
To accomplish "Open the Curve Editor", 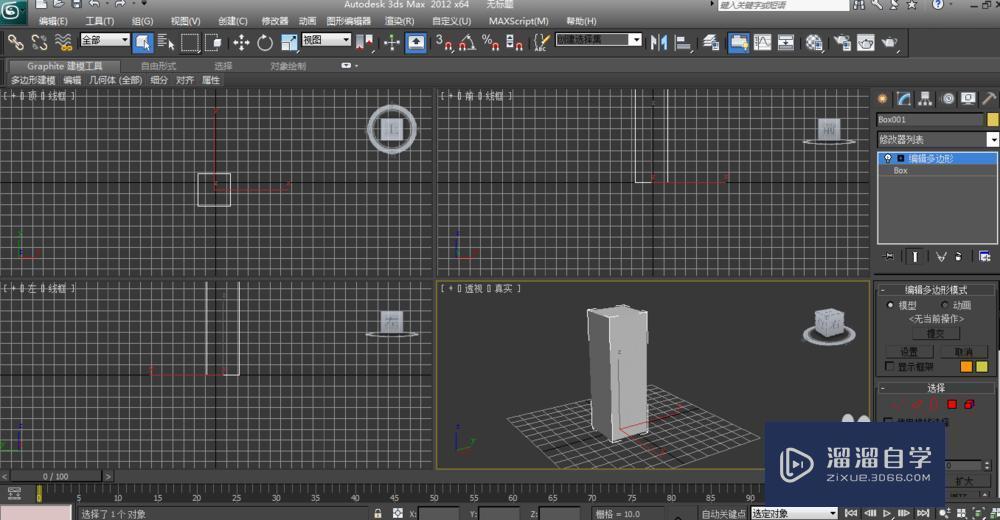I will (763, 42).
